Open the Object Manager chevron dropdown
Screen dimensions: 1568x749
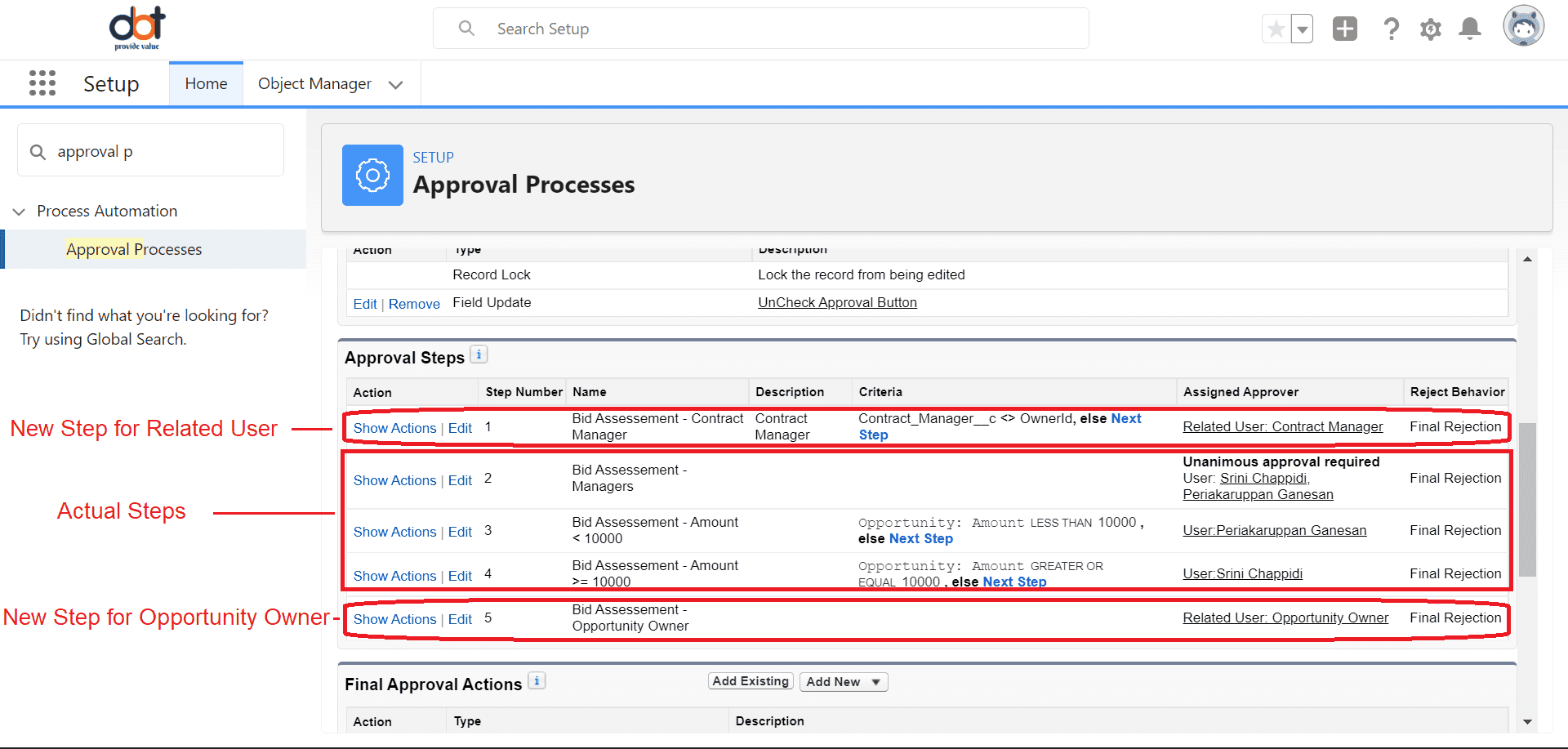point(396,85)
